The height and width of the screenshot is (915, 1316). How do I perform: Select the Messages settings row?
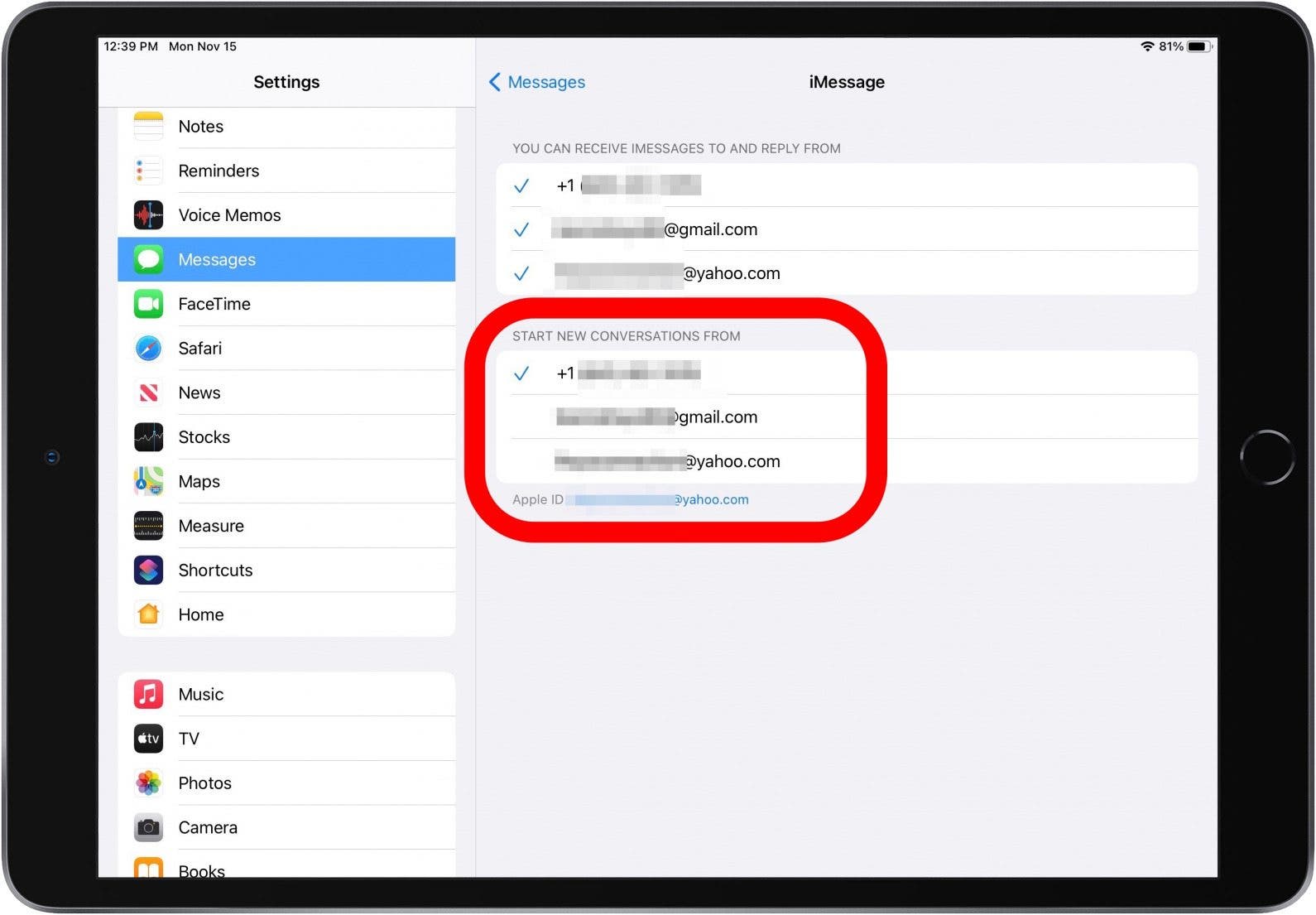click(286, 259)
